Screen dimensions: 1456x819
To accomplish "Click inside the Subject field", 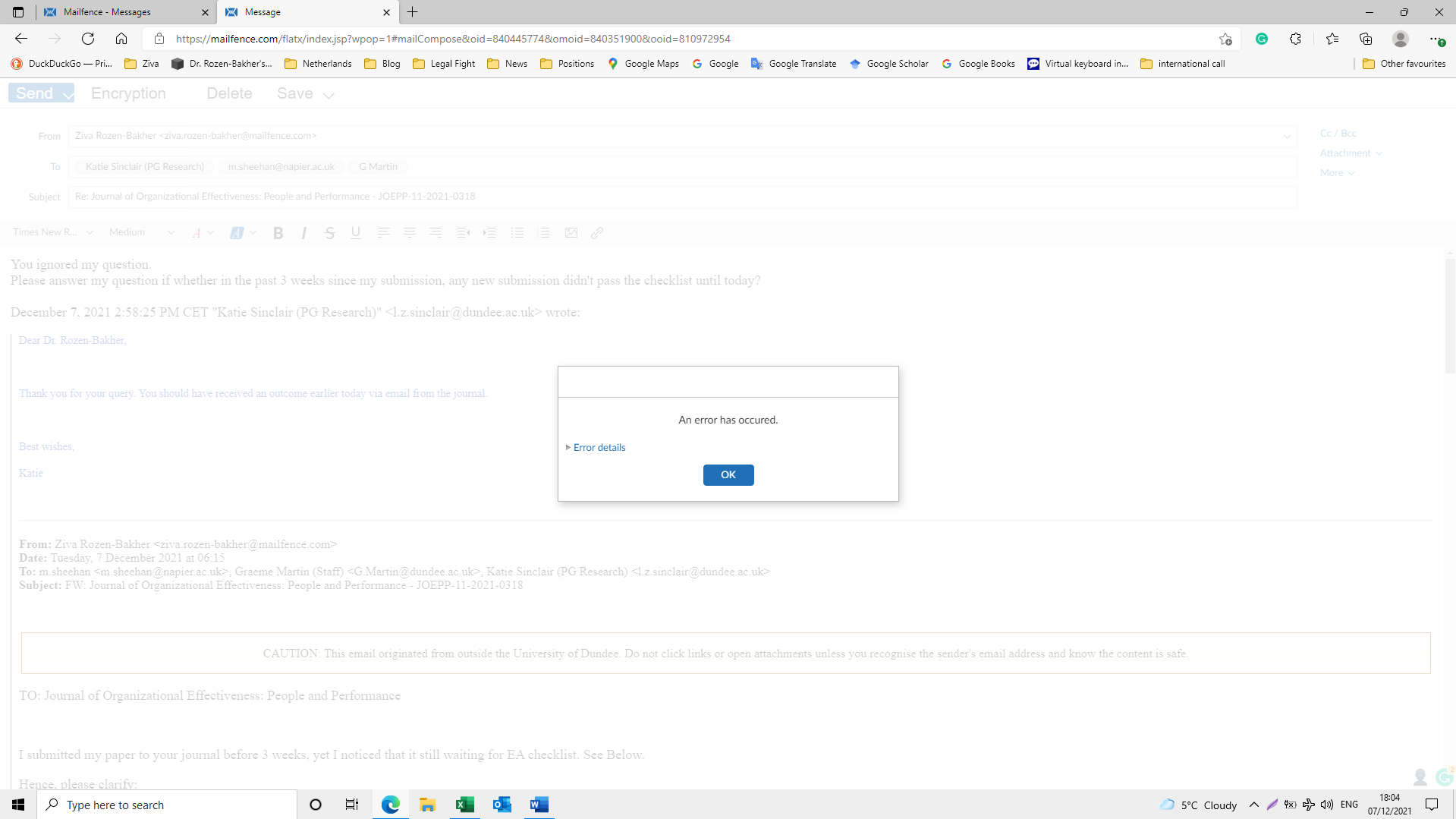I will [x=455, y=196].
